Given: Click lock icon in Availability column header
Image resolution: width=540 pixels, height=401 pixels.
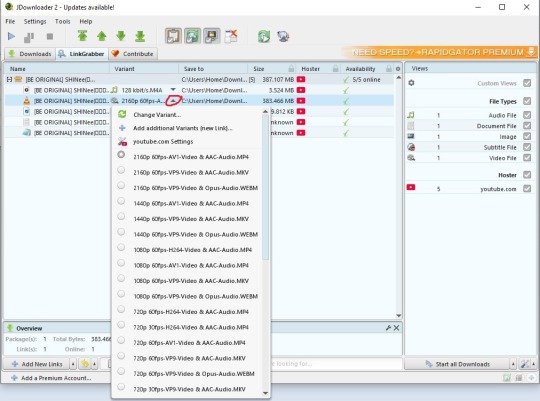Looking at the screenshot, I should tap(389, 69).
